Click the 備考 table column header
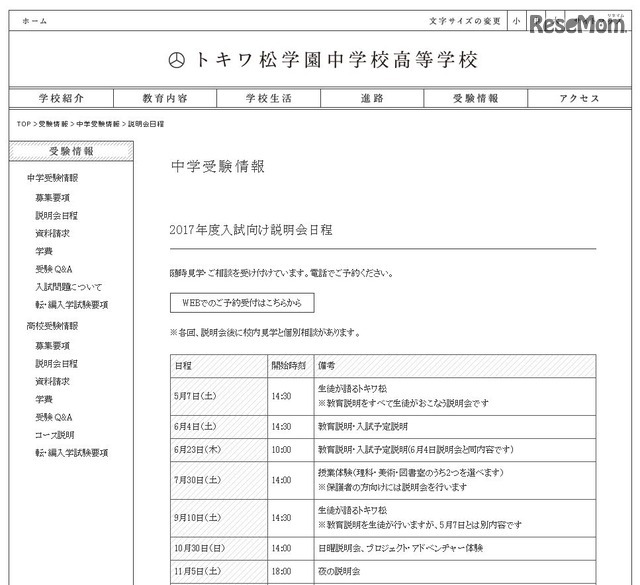Screen dimensions: 640x585 455,366
